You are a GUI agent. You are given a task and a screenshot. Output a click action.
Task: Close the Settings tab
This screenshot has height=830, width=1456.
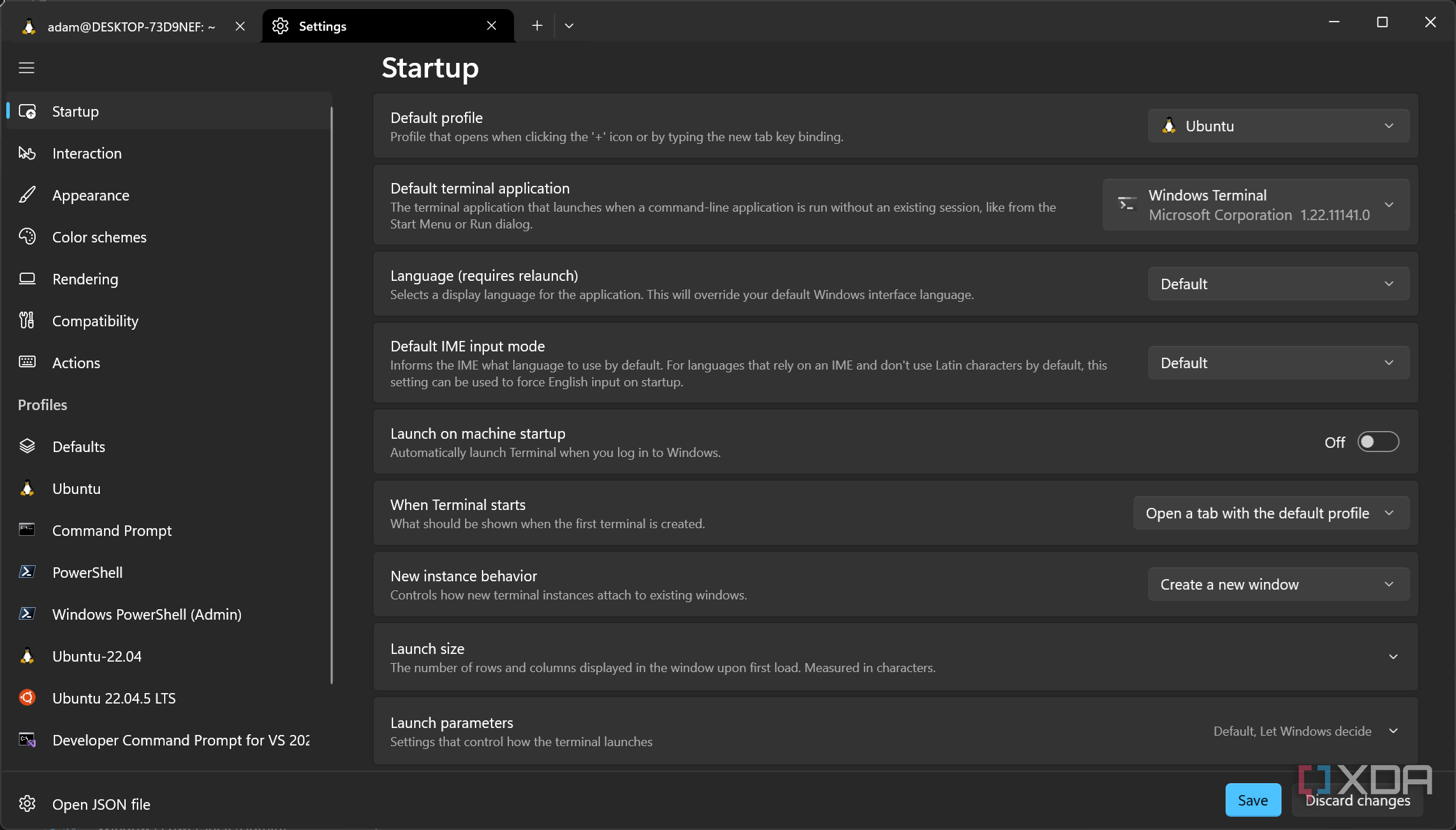pyautogui.click(x=492, y=26)
